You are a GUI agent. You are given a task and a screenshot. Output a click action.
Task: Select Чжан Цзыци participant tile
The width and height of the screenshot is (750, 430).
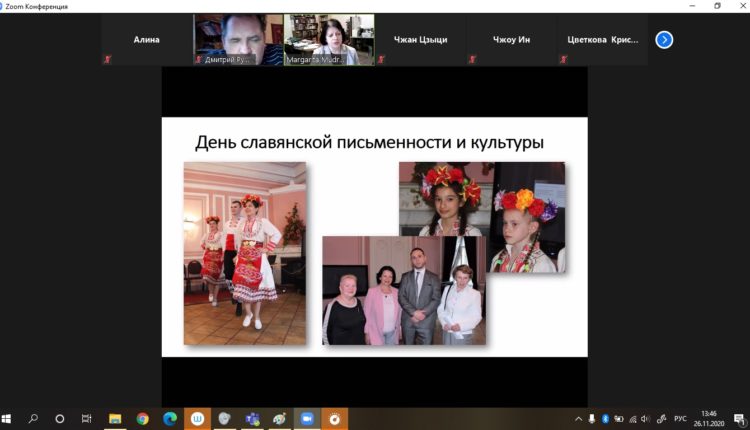(420, 40)
